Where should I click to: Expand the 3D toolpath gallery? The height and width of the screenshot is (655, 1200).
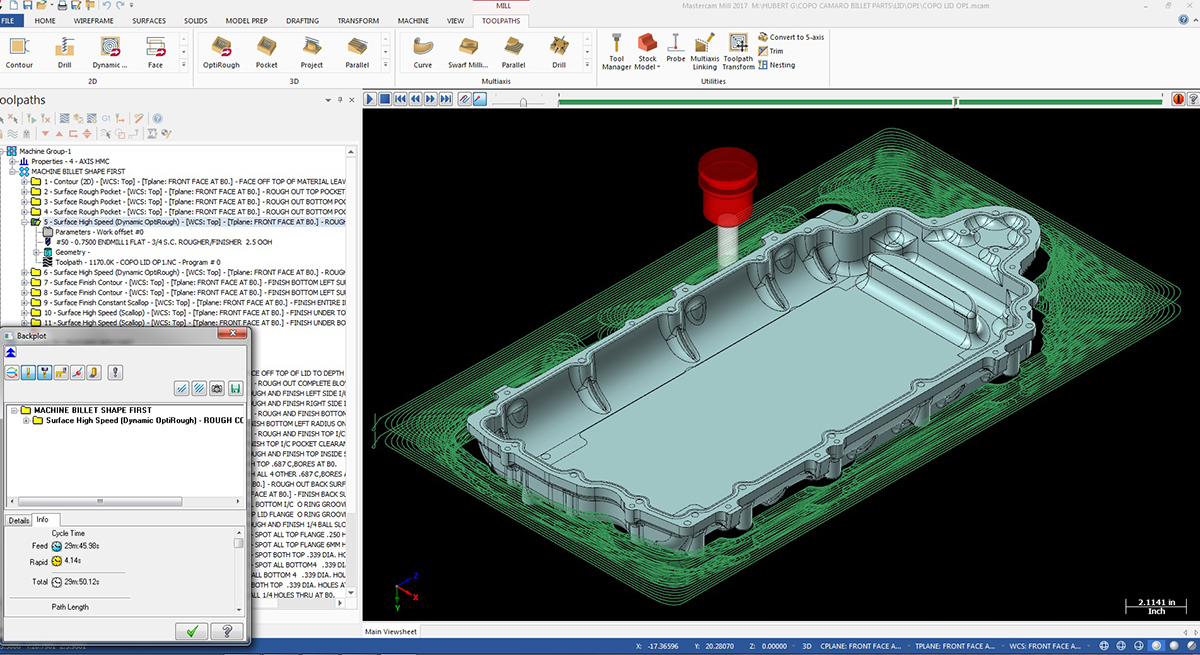pyautogui.click(x=386, y=67)
